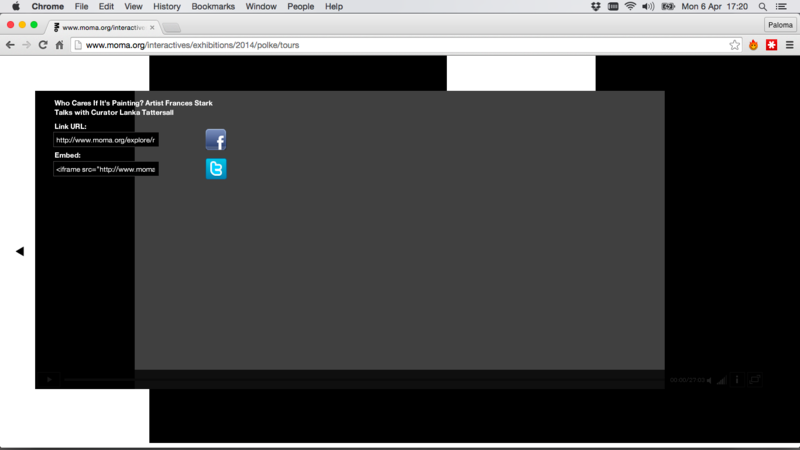
Task: Open the system volume menu
Action: point(648,7)
